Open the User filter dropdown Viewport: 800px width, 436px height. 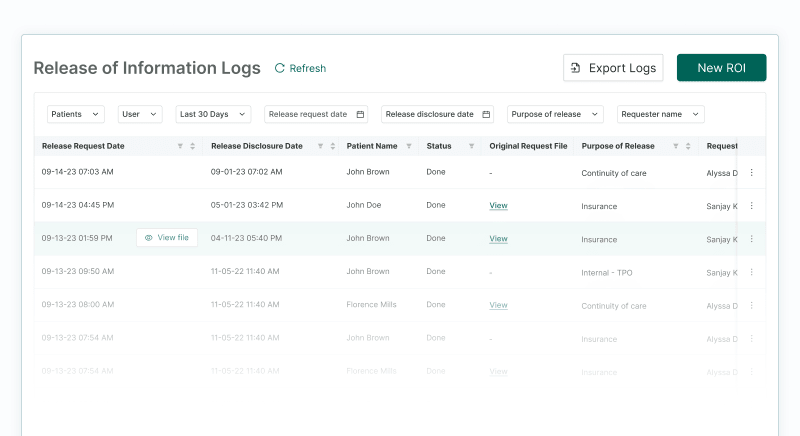coord(140,114)
